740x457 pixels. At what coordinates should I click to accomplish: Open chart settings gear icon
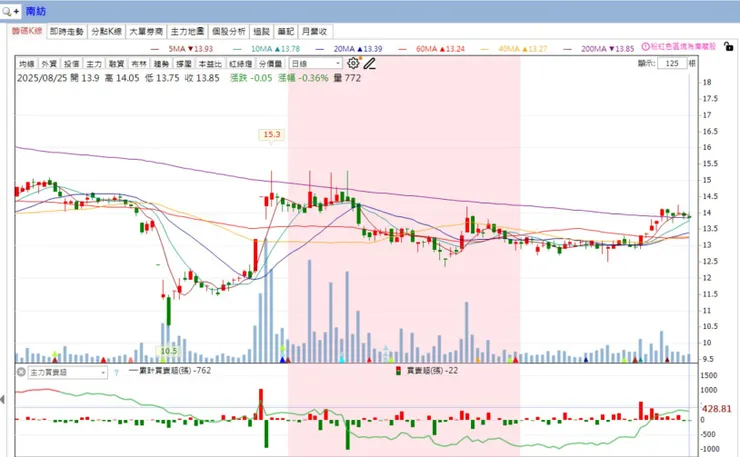click(x=353, y=63)
